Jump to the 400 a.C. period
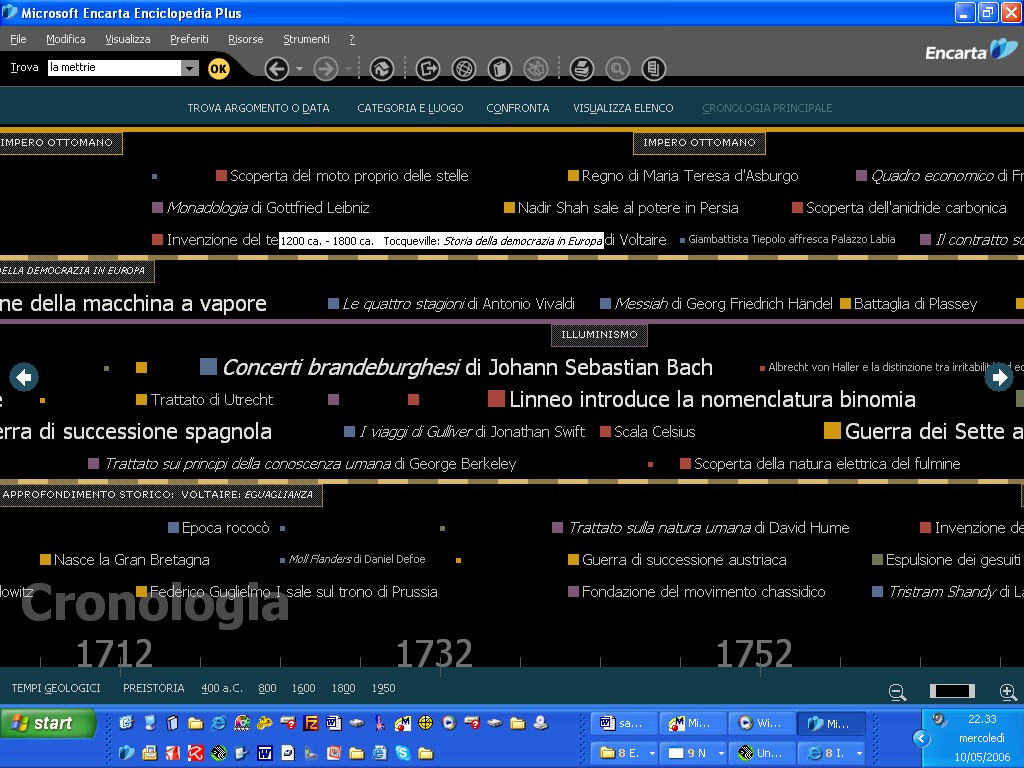 pyautogui.click(x=222, y=688)
